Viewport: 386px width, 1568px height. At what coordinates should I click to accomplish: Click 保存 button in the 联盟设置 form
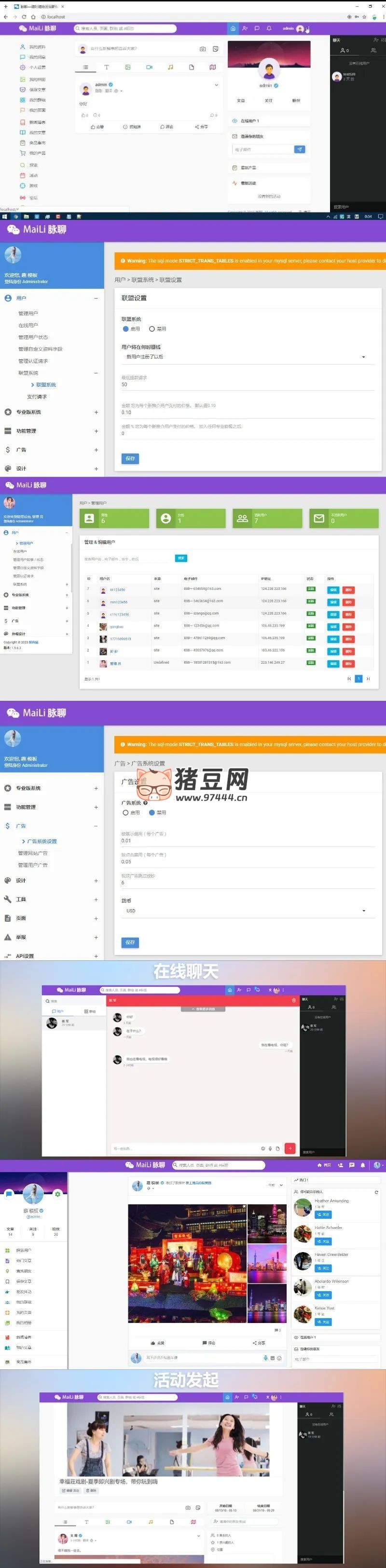point(130,458)
